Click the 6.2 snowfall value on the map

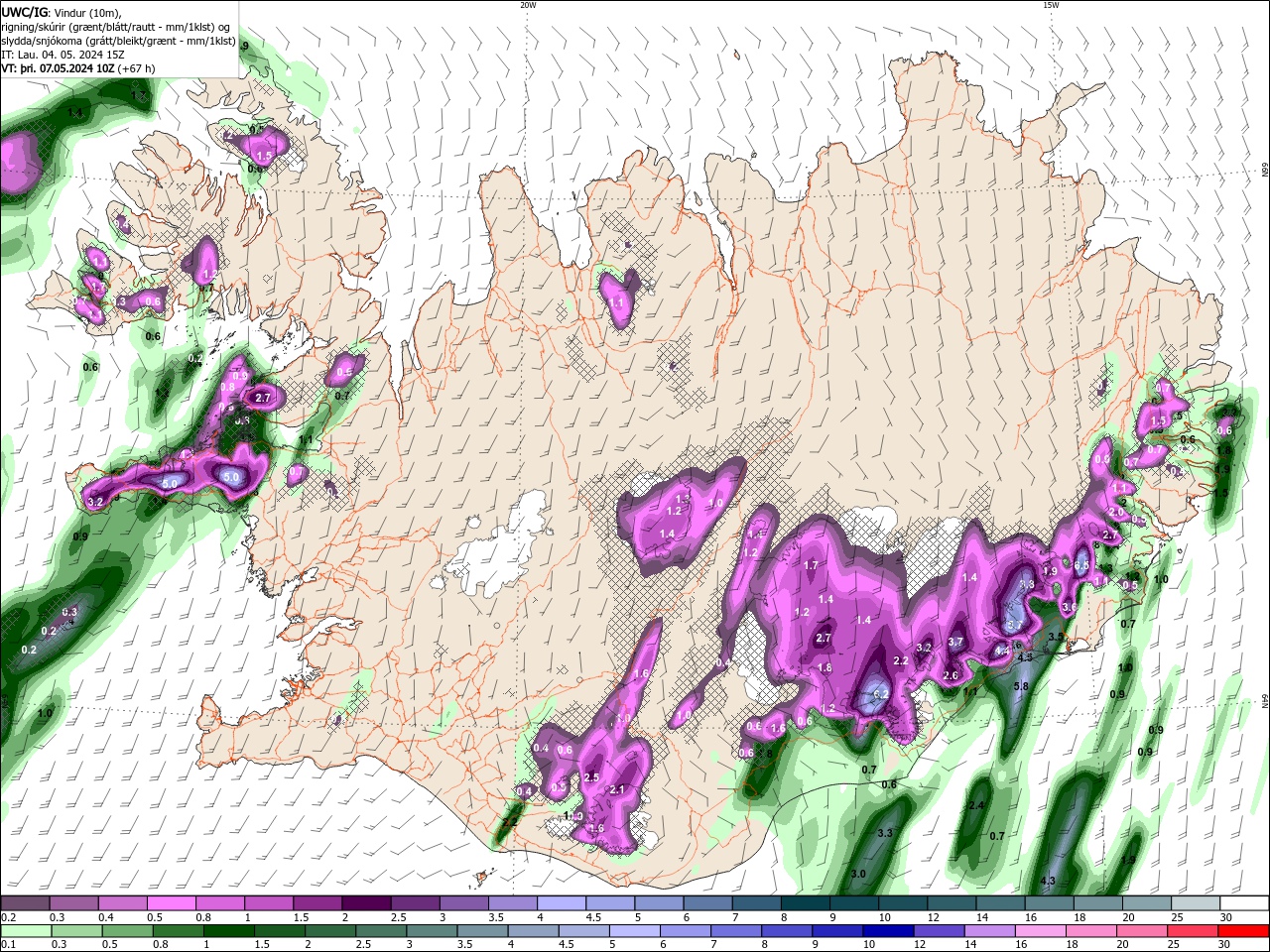click(879, 695)
